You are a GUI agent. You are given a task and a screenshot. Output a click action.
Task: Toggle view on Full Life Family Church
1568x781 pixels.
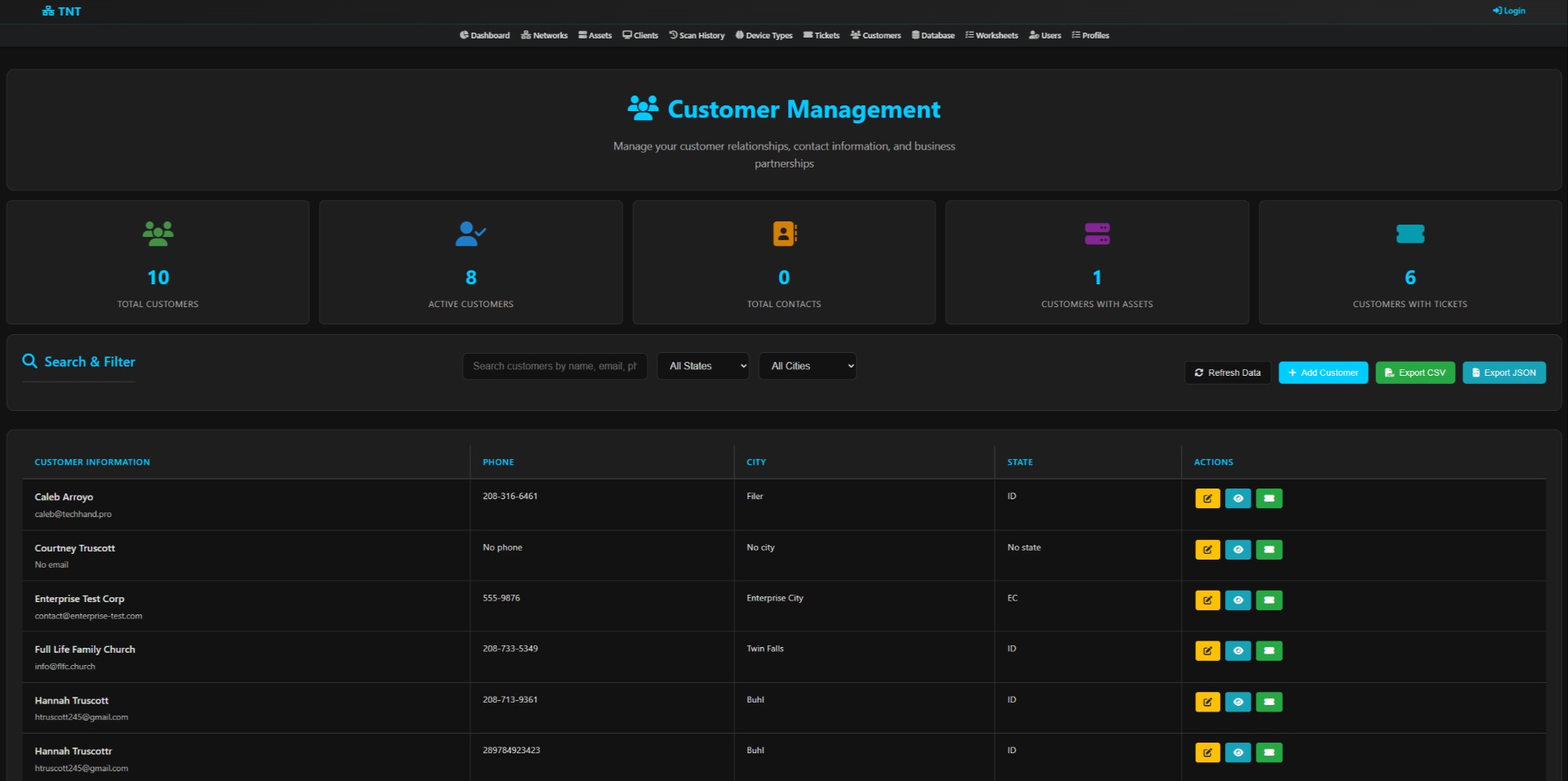click(x=1238, y=651)
